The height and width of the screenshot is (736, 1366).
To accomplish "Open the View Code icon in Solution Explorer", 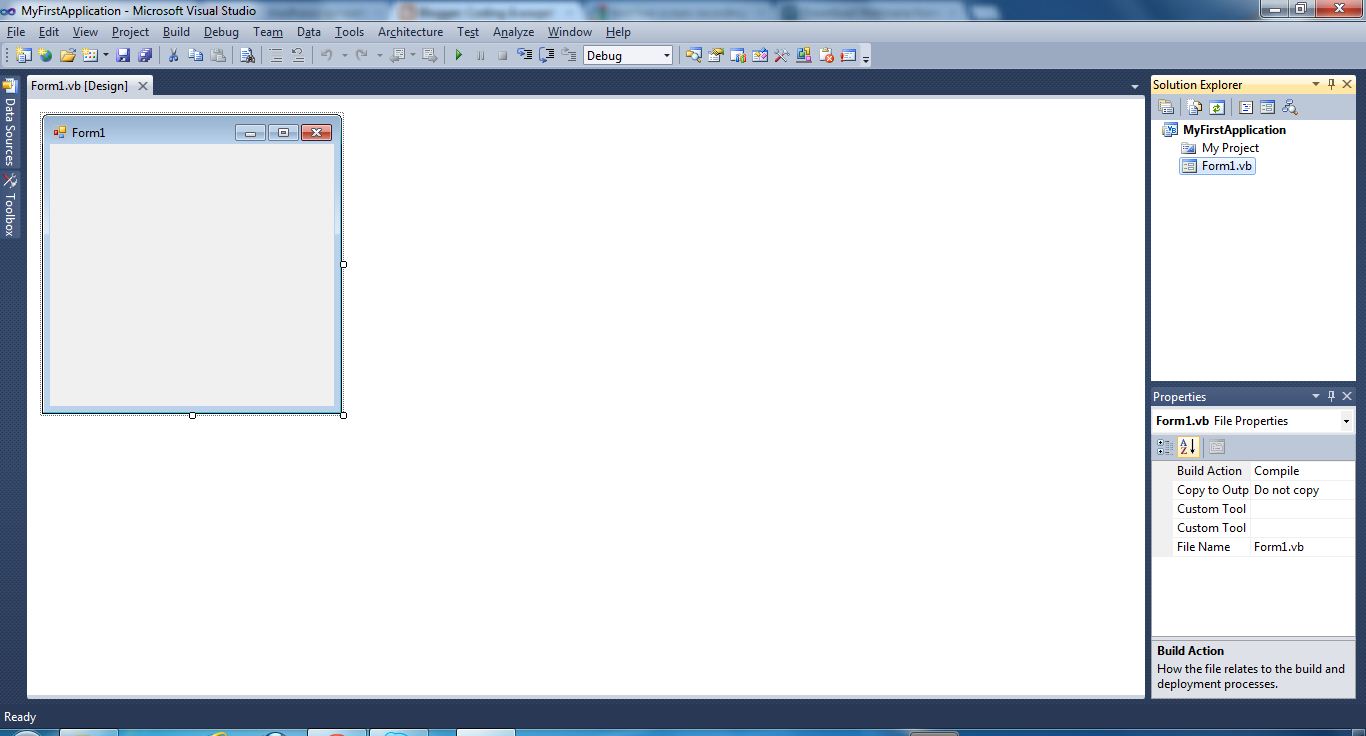I will tap(1246, 107).
